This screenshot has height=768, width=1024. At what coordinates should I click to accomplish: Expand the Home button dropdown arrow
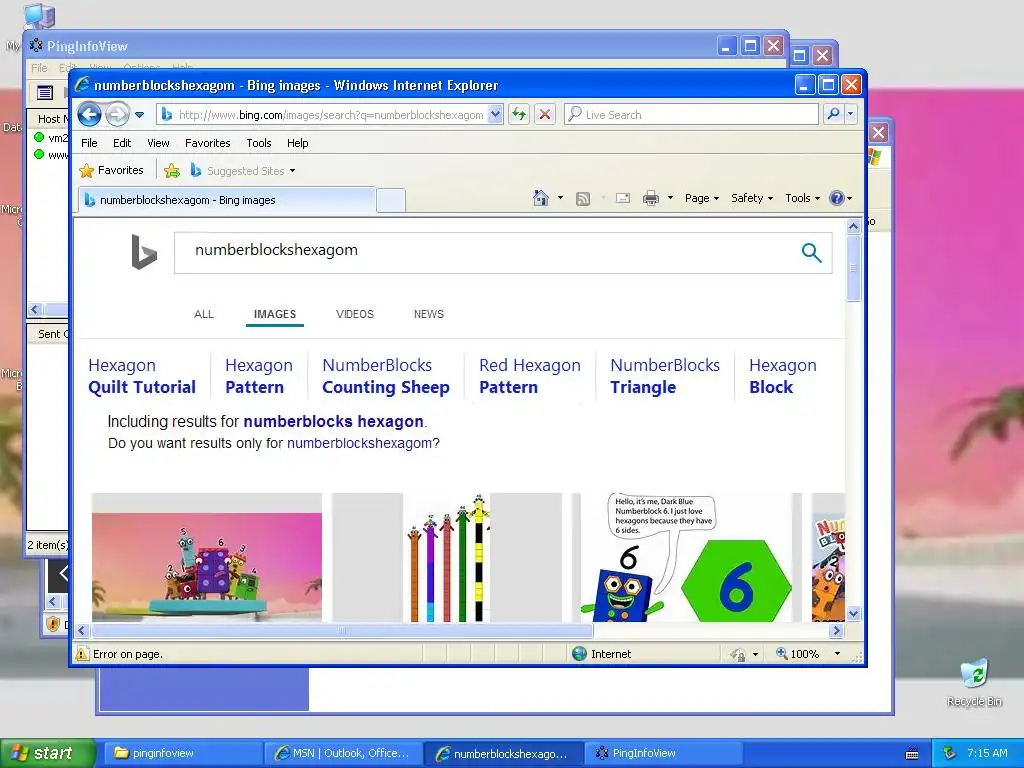(560, 198)
